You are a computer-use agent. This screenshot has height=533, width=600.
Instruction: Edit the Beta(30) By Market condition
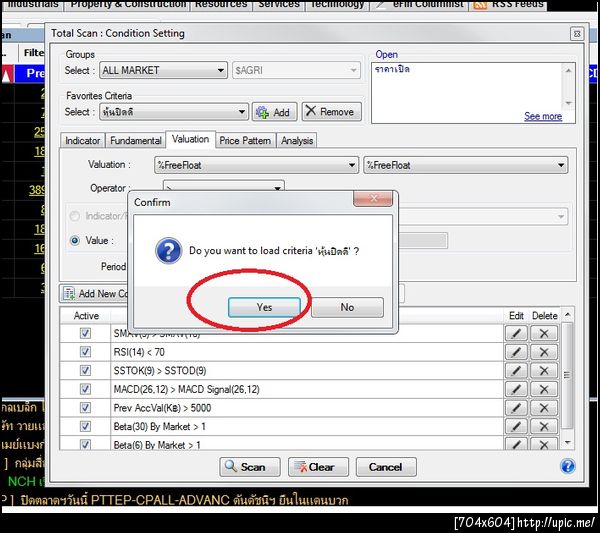pyautogui.click(x=516, y=426)
